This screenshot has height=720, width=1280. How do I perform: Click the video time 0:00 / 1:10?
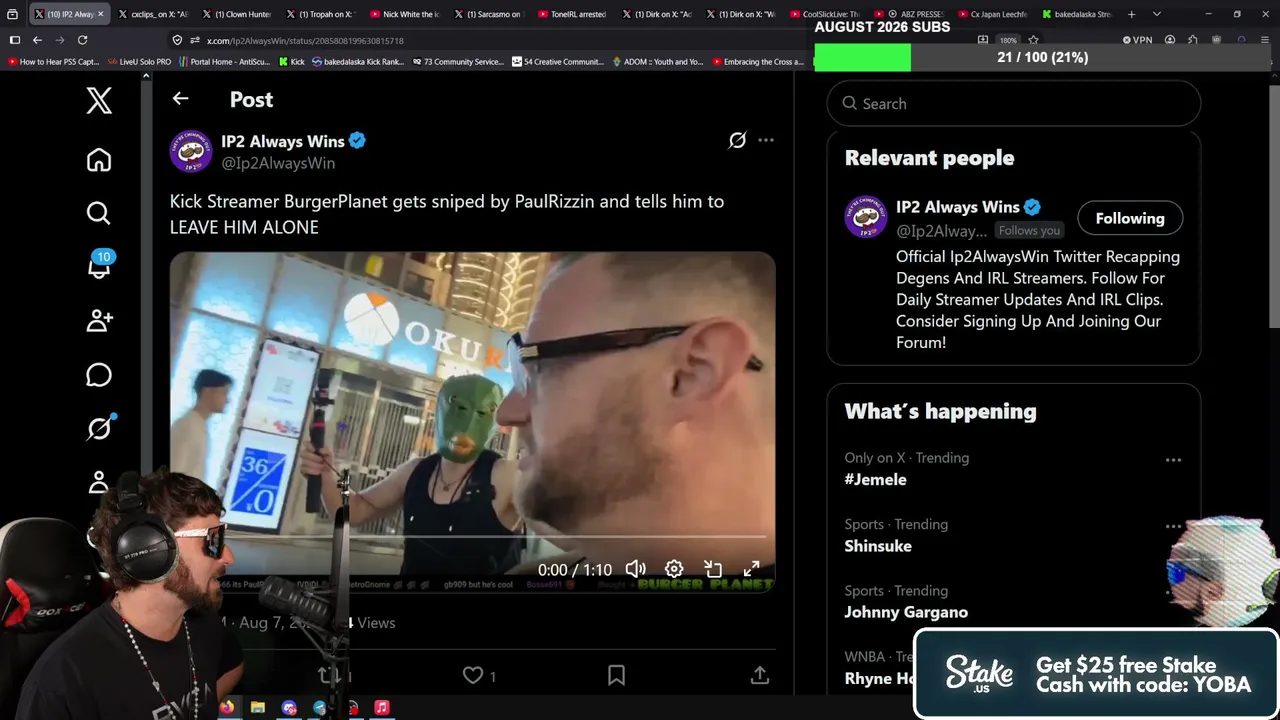tap(575, 570)
